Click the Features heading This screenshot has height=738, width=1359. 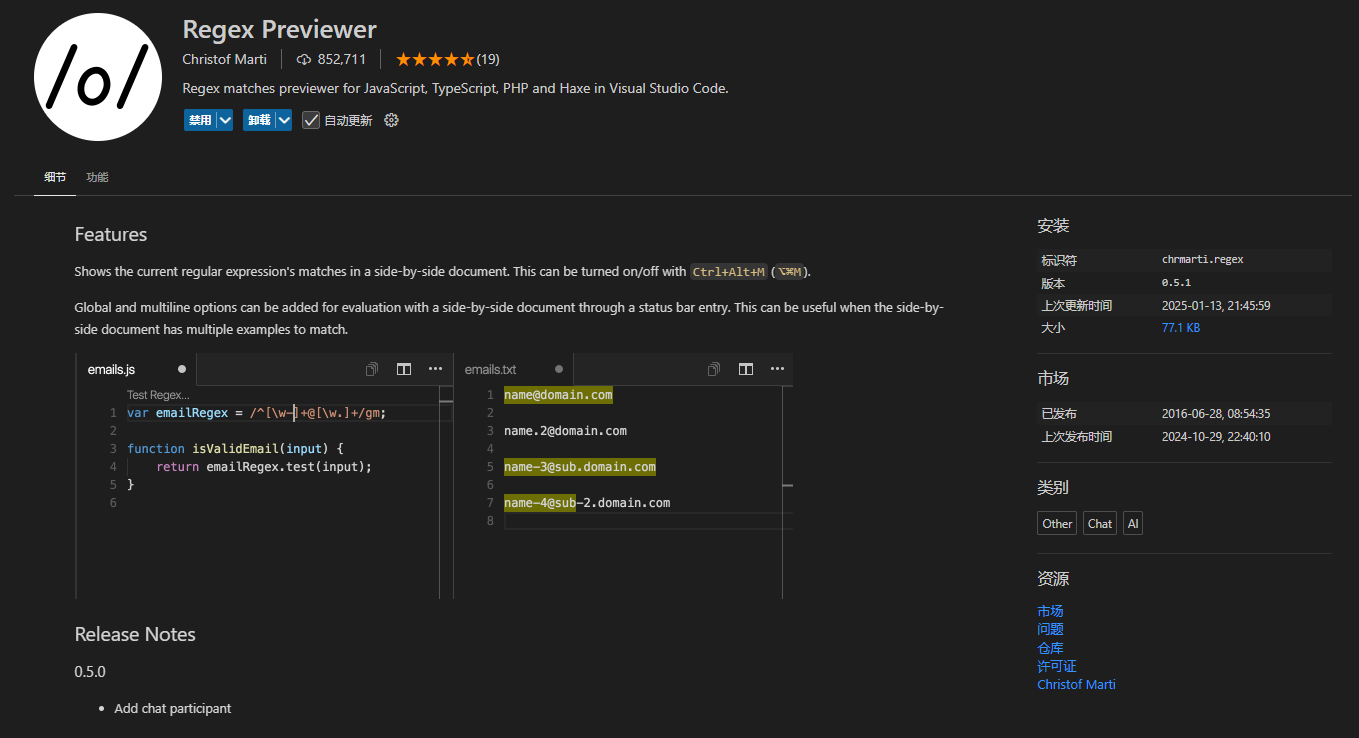(111, 234)
